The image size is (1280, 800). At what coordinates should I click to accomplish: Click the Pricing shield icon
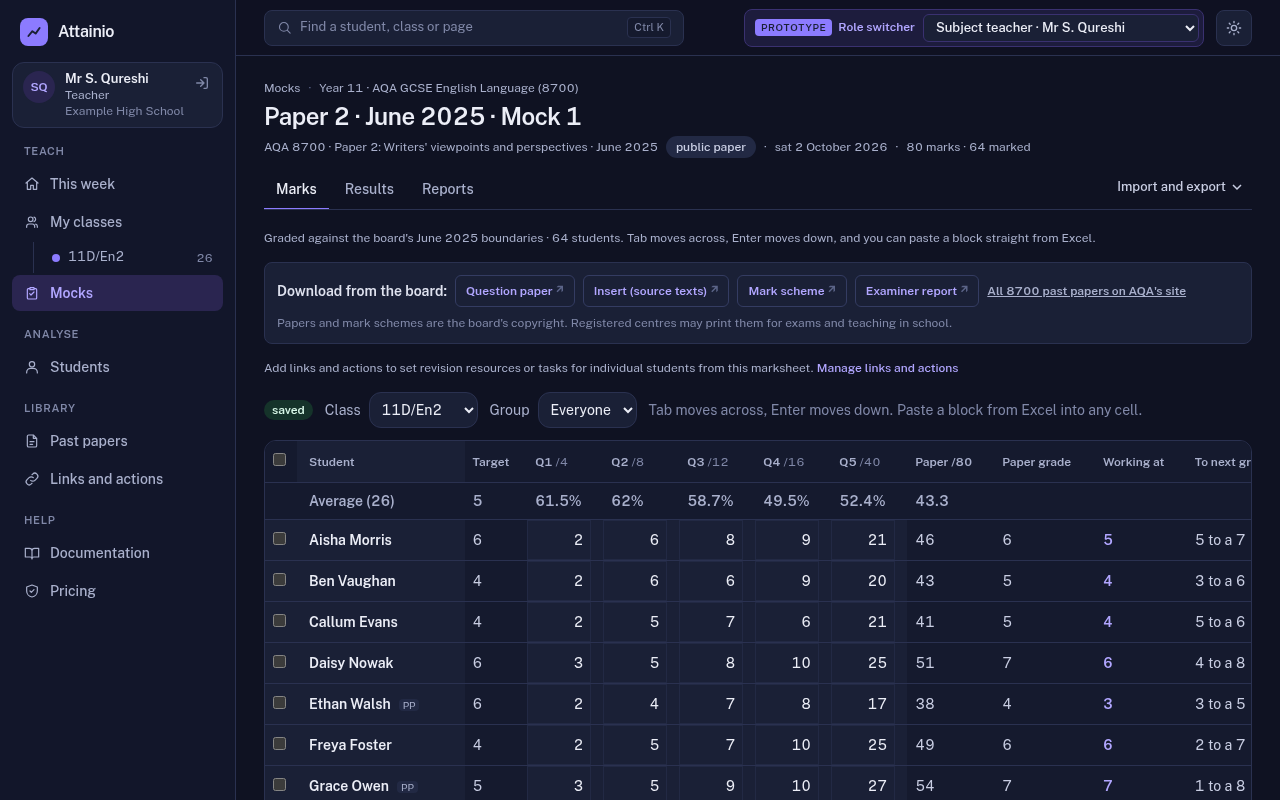pos(32,591)
